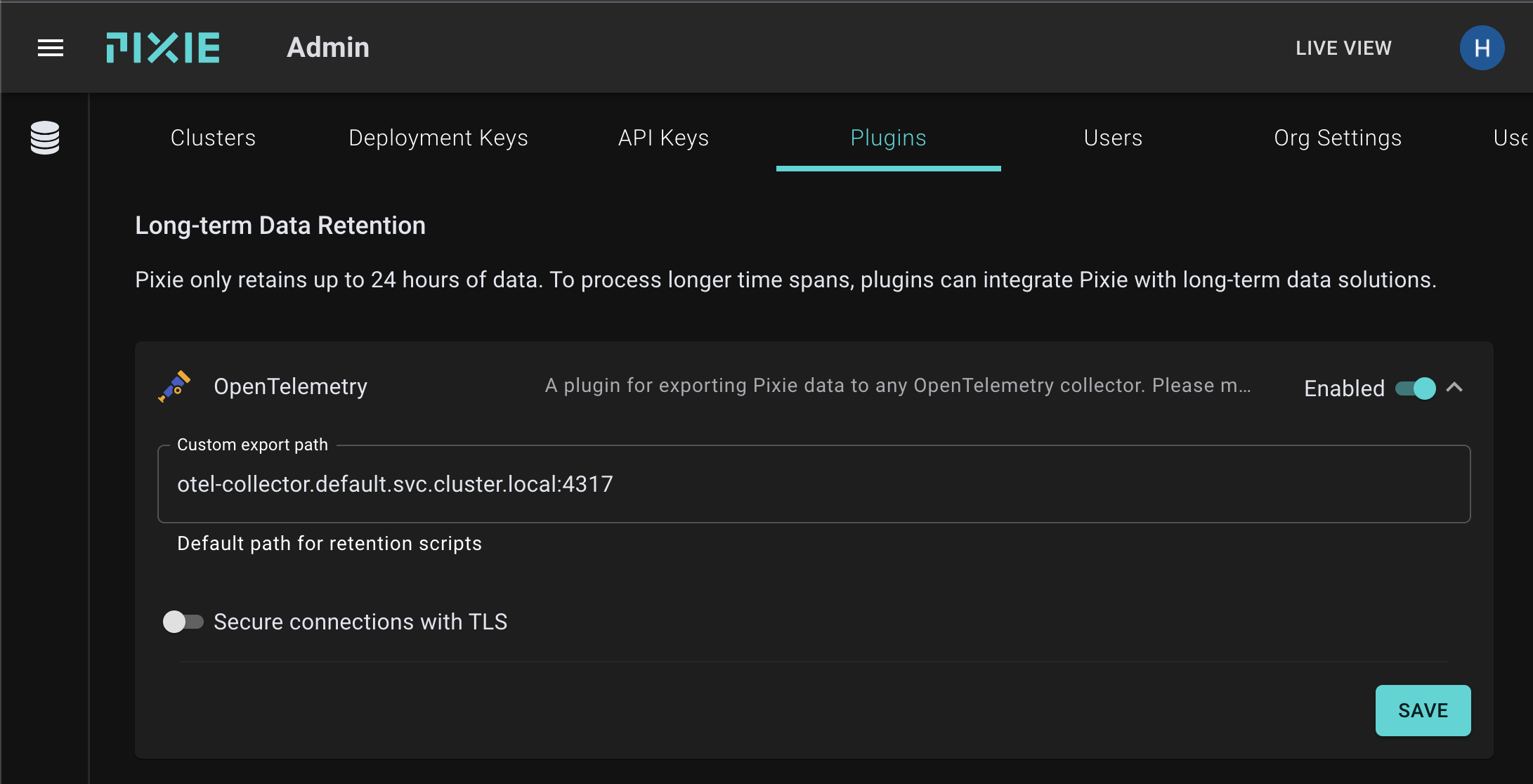Open the hamburger navigation menu
This screenshot has width=1533, height=784.
tap(50, 48)
